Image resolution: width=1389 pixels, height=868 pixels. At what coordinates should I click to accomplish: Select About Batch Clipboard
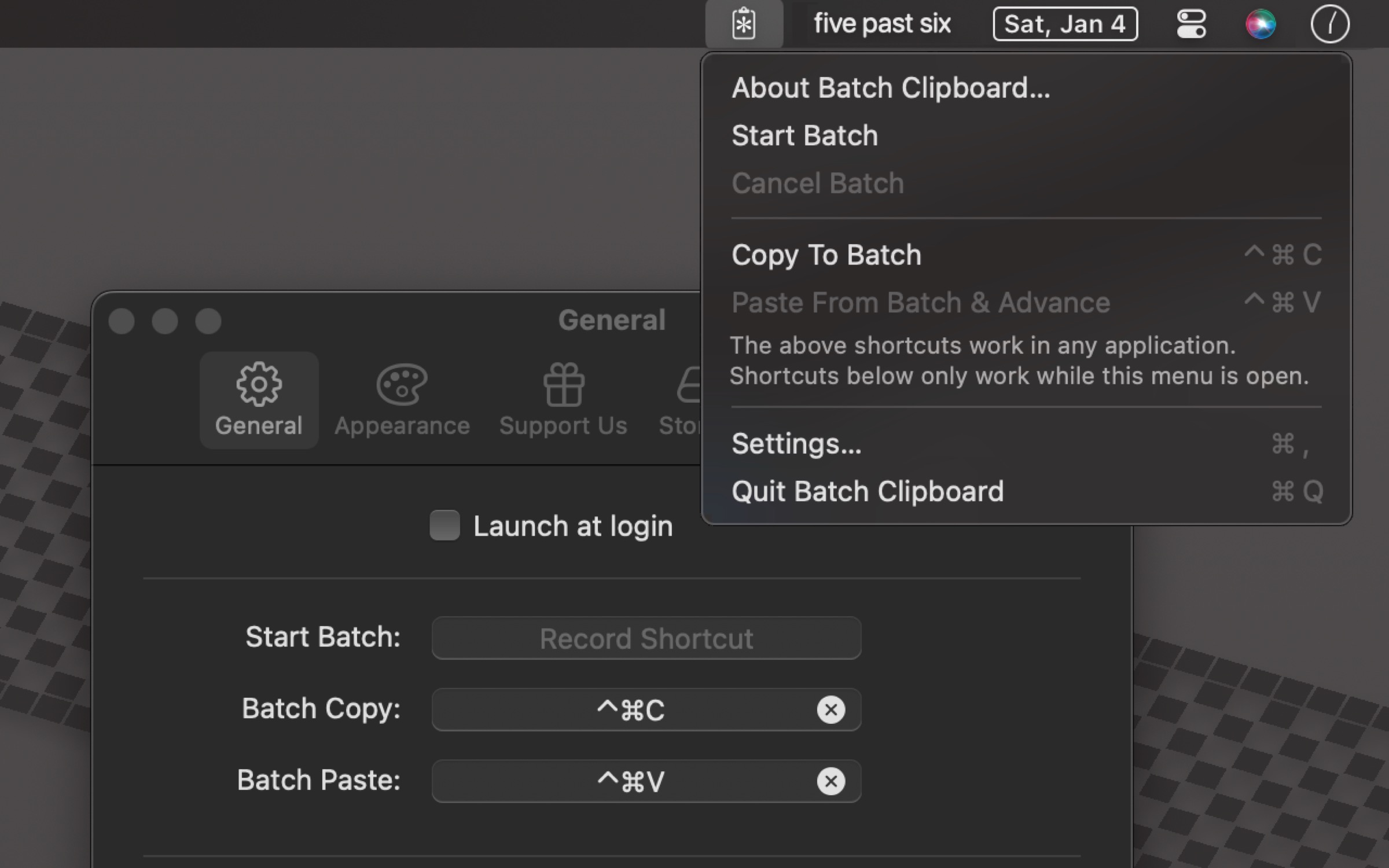point(891,87)
